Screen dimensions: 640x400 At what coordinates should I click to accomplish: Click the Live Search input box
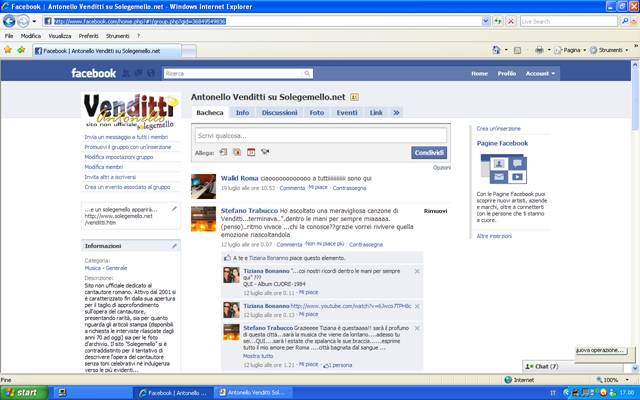[569, 21]
